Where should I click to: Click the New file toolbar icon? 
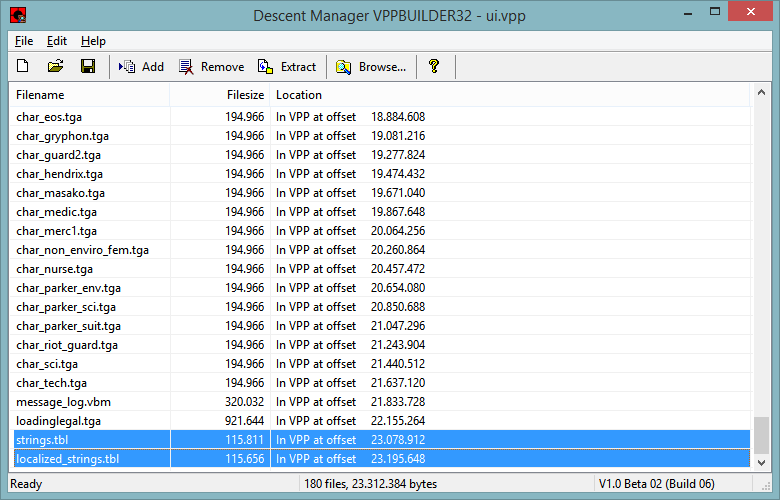[23, 67]
